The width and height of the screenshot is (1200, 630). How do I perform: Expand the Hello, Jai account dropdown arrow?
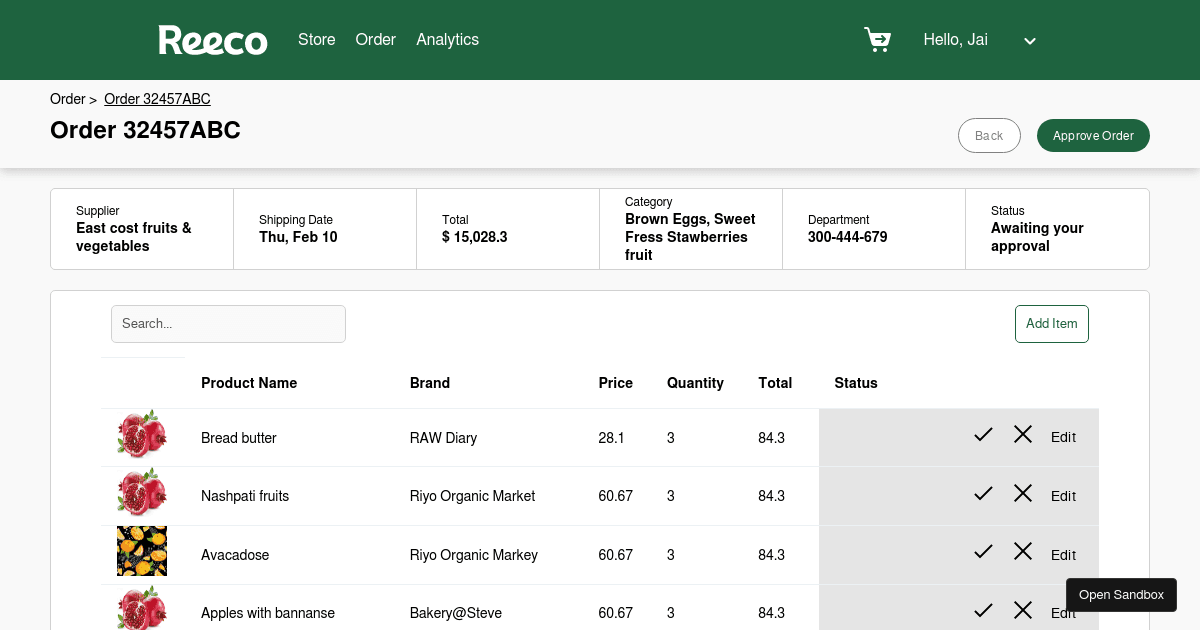click(x=1030, y=41)
